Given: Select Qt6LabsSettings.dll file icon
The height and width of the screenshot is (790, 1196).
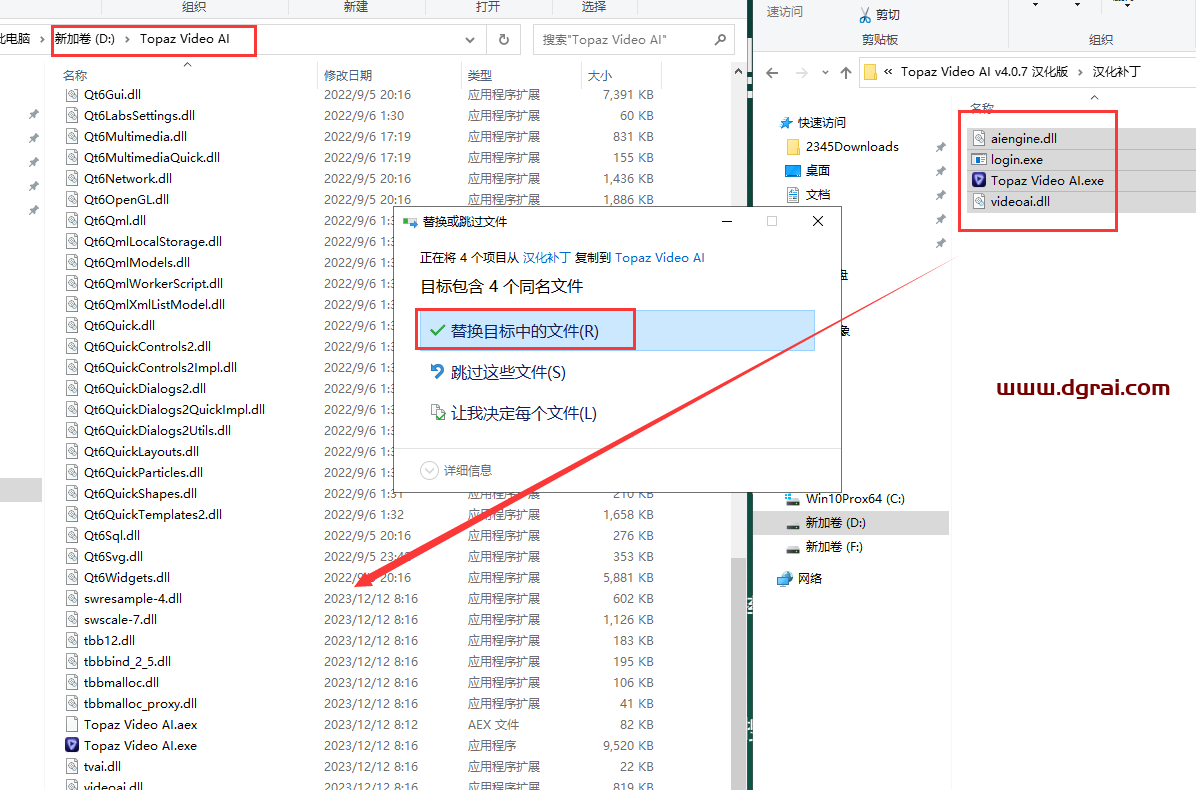Looking at the screenshot, I should (x=72, y=115).
